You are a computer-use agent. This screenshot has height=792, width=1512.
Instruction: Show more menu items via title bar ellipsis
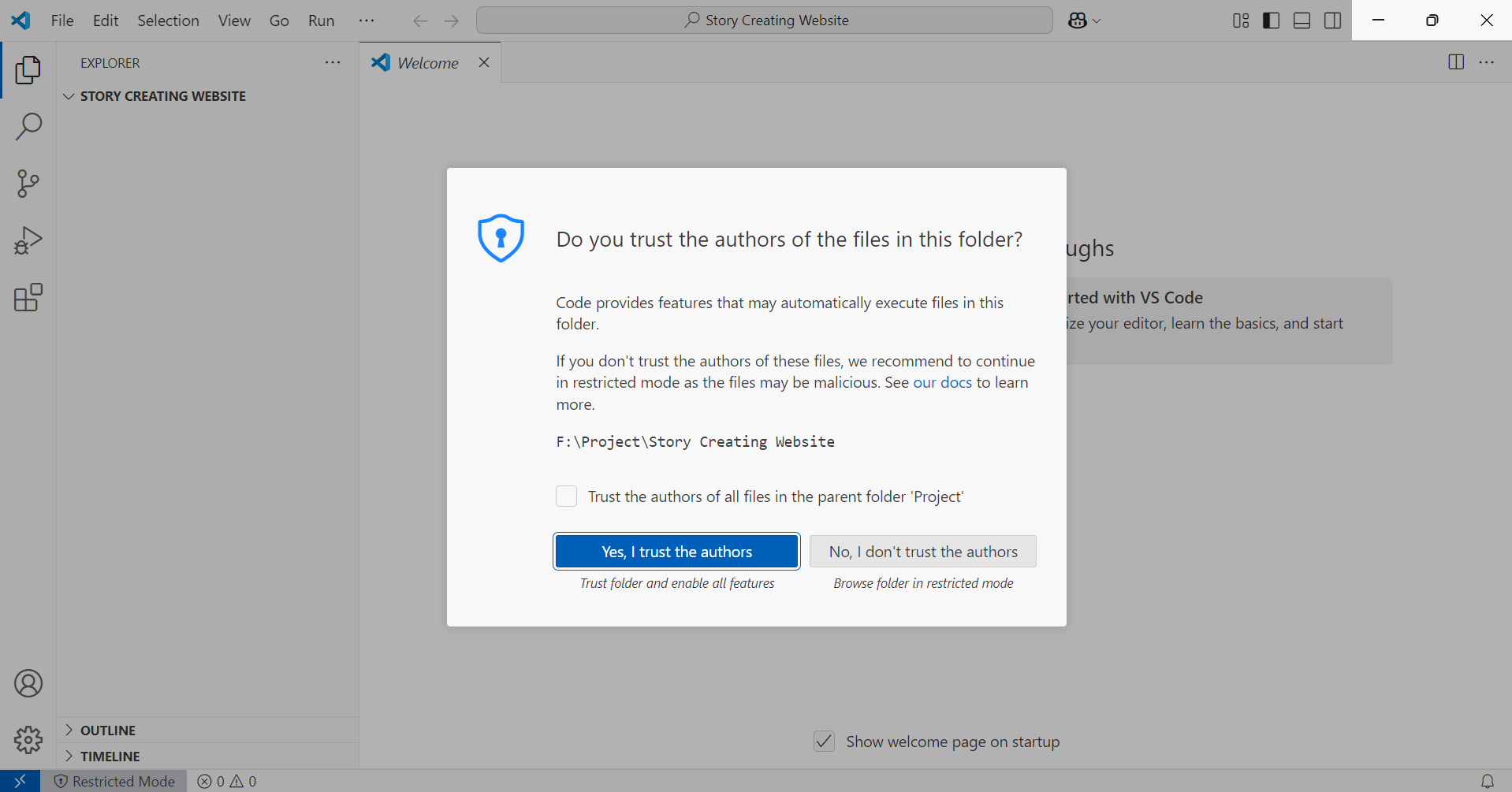pos(367,20)
